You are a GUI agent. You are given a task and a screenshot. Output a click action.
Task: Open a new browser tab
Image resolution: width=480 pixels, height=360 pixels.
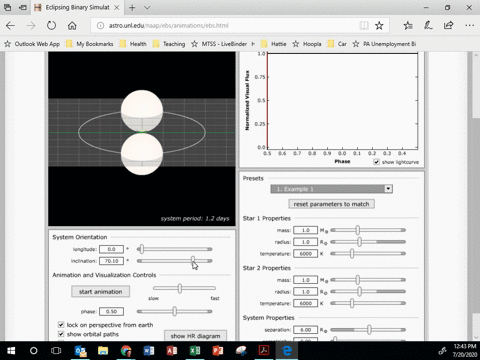(132, 7)
